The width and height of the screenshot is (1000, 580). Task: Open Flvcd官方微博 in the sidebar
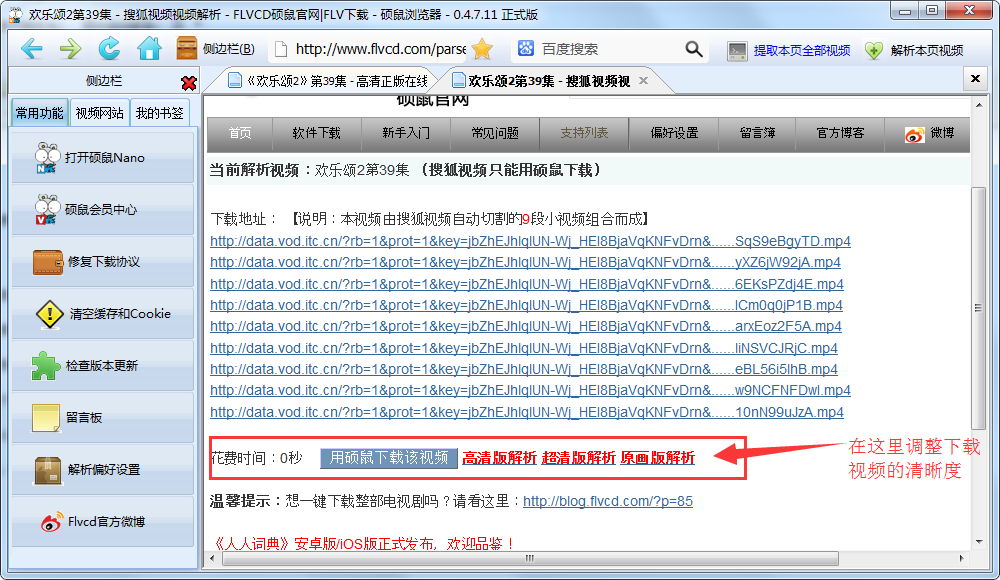pyautogui.click(x=103, y=522)
